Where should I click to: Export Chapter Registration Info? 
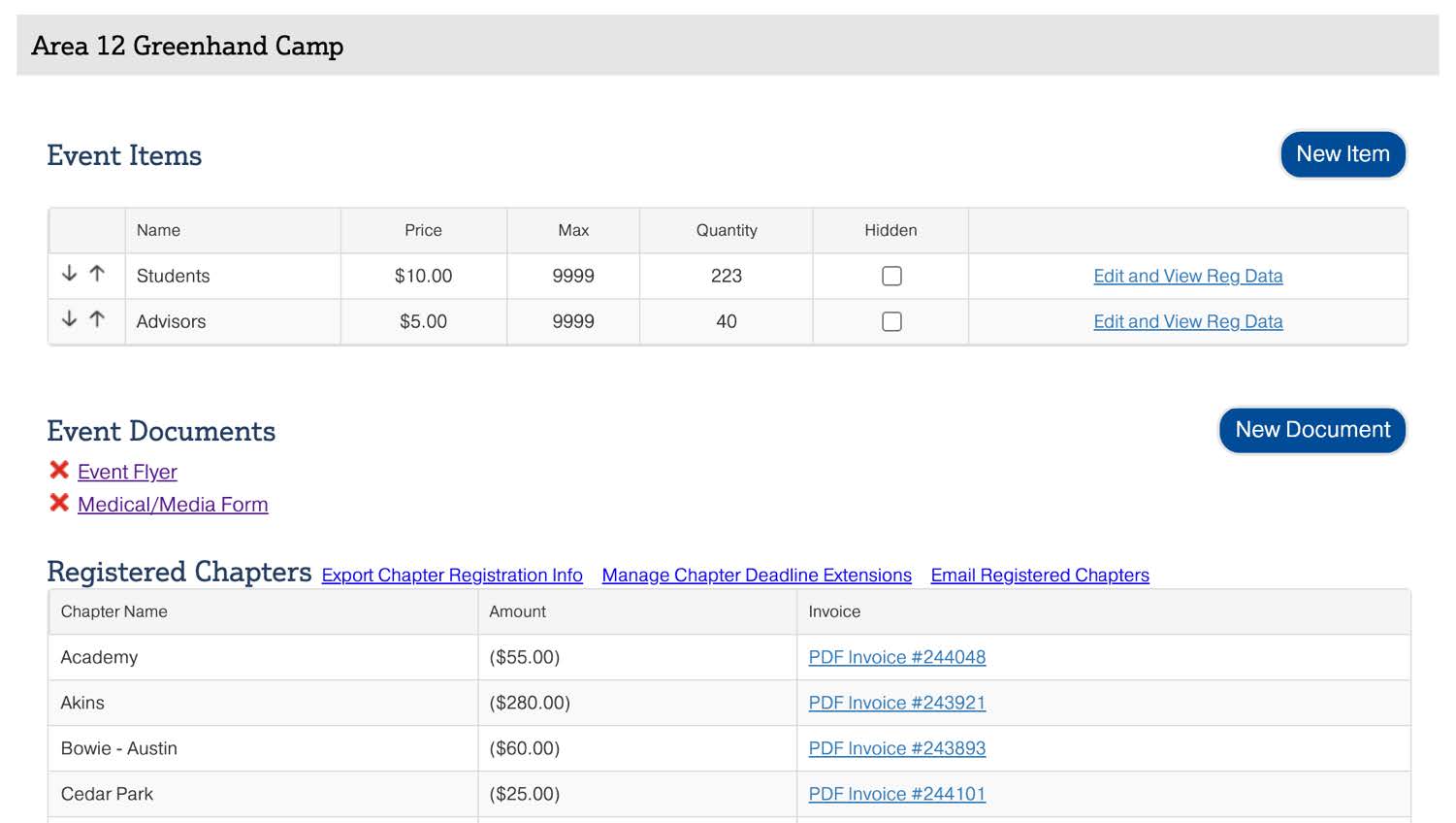tap(452, 576)
